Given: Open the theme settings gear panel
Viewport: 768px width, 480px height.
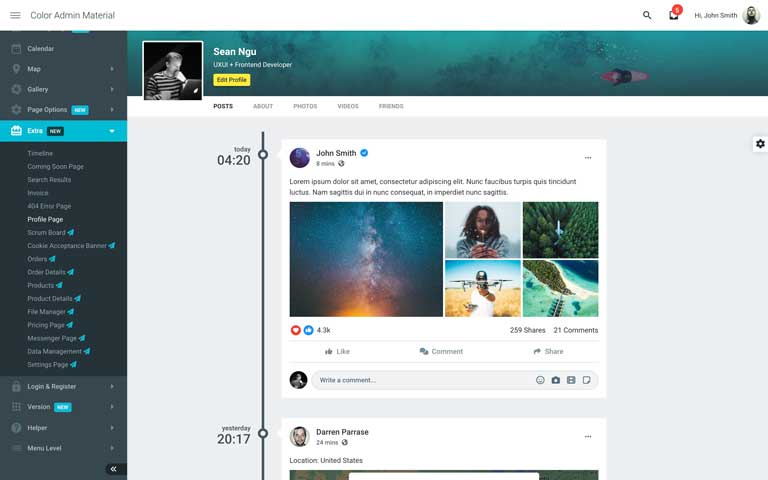Looking at the screenshot, I should [x=760, y=144].
